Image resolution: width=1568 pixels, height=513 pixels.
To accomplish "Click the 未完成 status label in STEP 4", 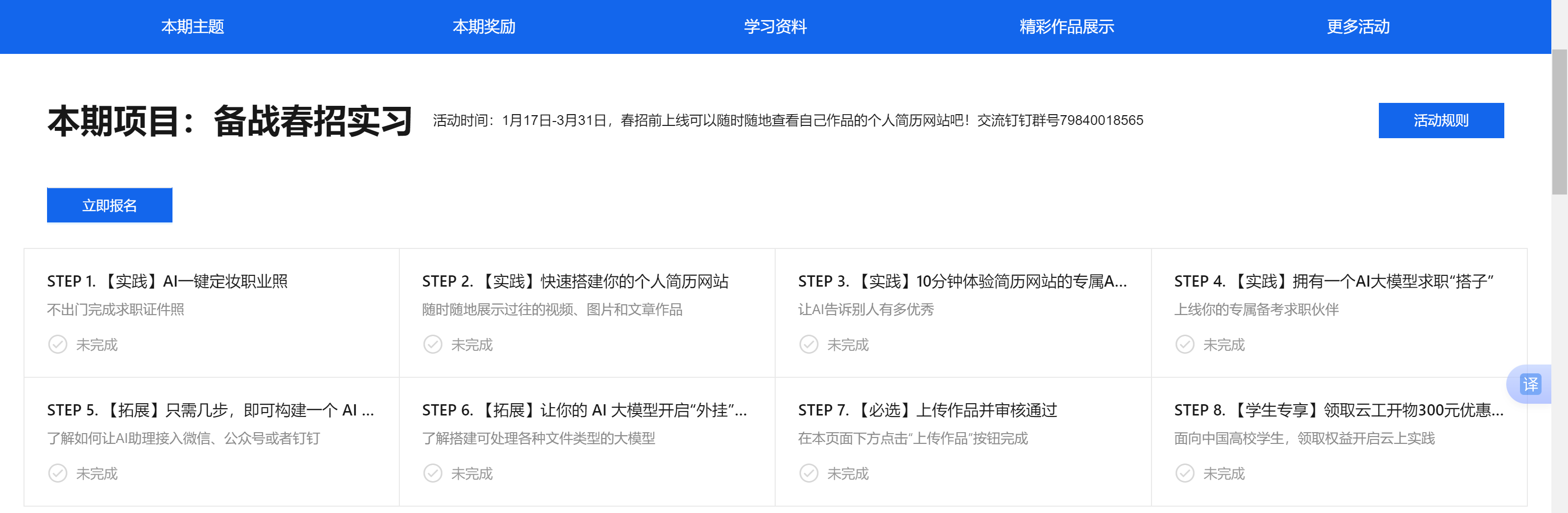I will click(1224, 345).
